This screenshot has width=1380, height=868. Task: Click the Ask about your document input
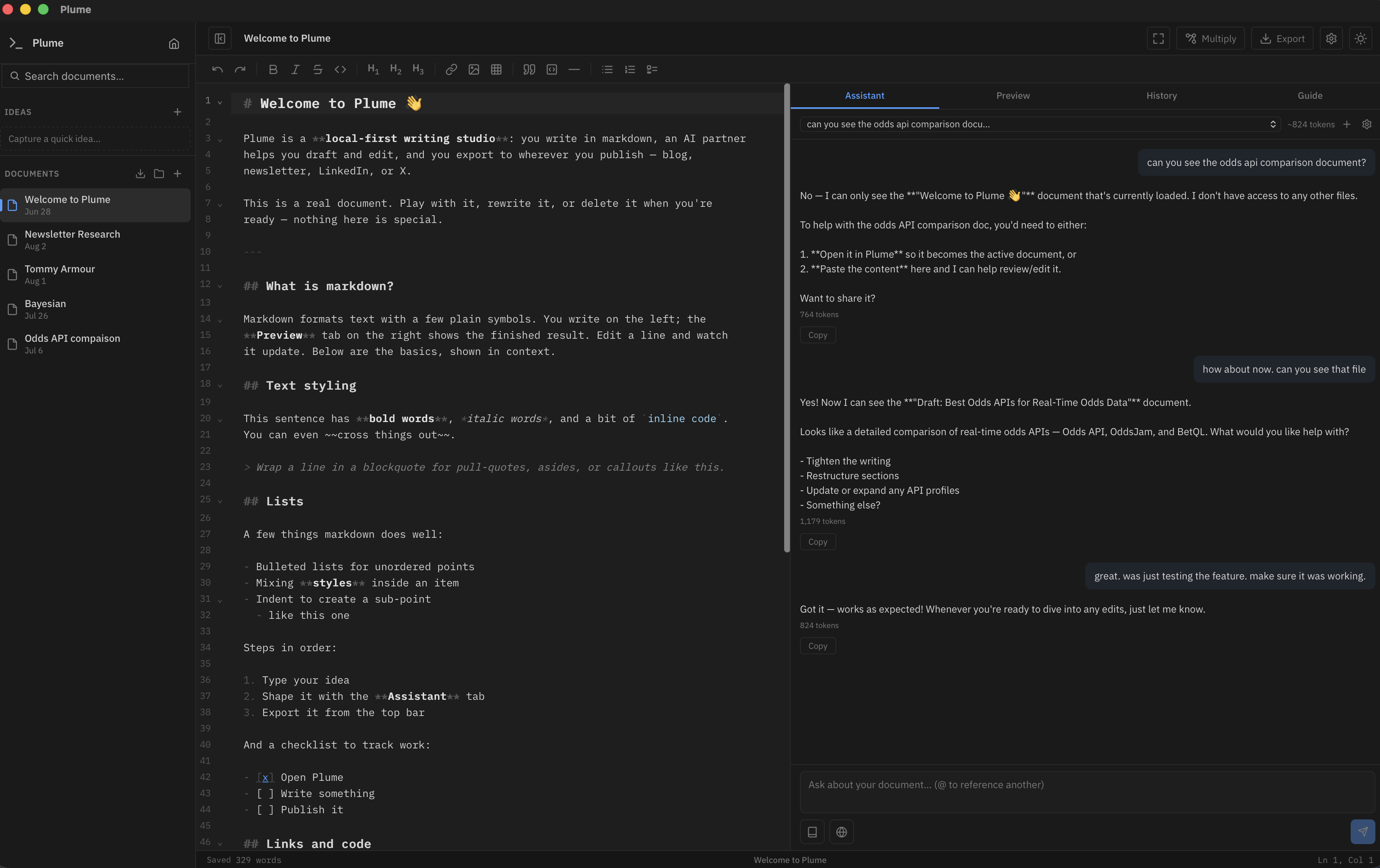coord(1087,792)
